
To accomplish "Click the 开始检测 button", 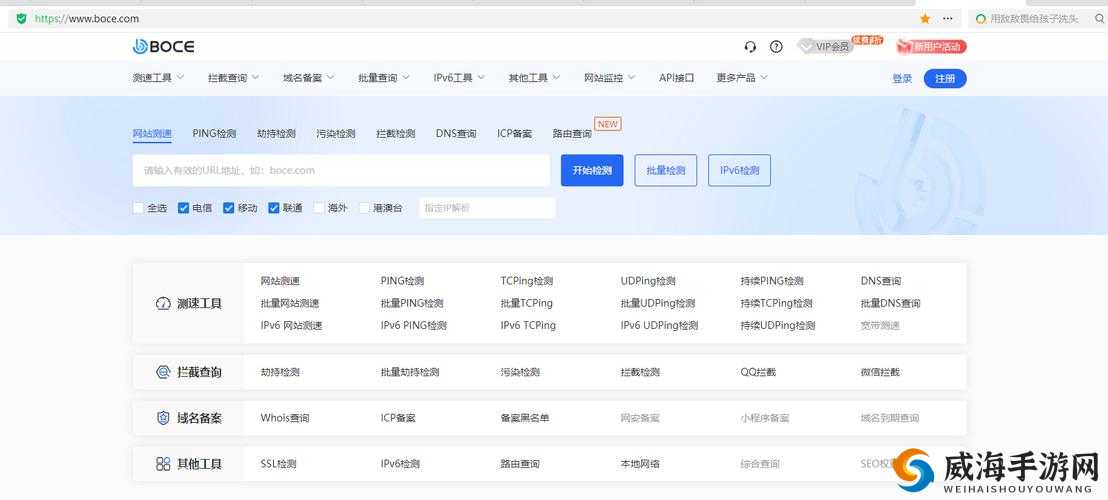I will pos(592,170).
